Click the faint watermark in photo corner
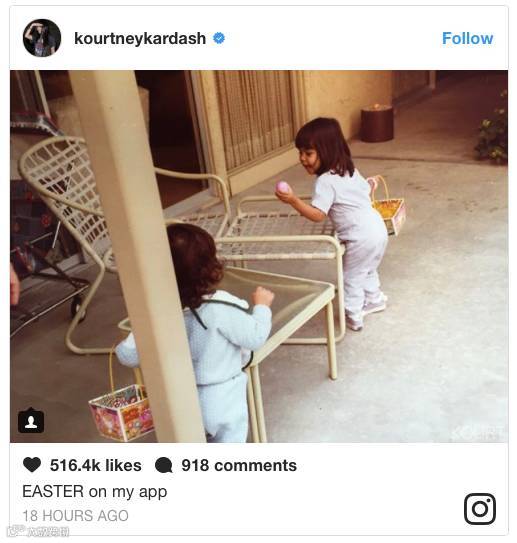The image size is (517, 543). coord(481,433)
